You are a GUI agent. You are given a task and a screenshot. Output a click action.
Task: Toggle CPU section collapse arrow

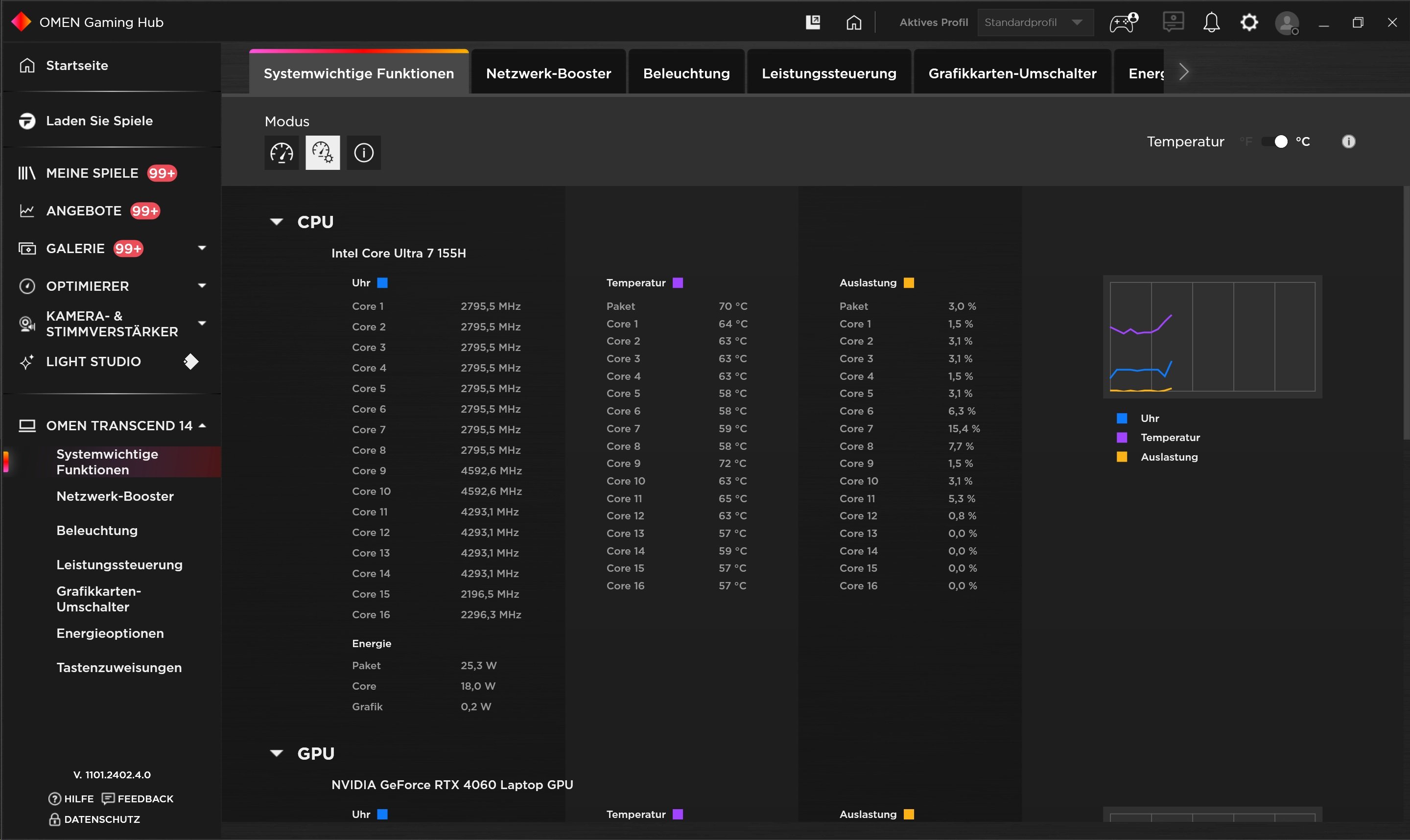pyautogui.click(x=277, y=221)
